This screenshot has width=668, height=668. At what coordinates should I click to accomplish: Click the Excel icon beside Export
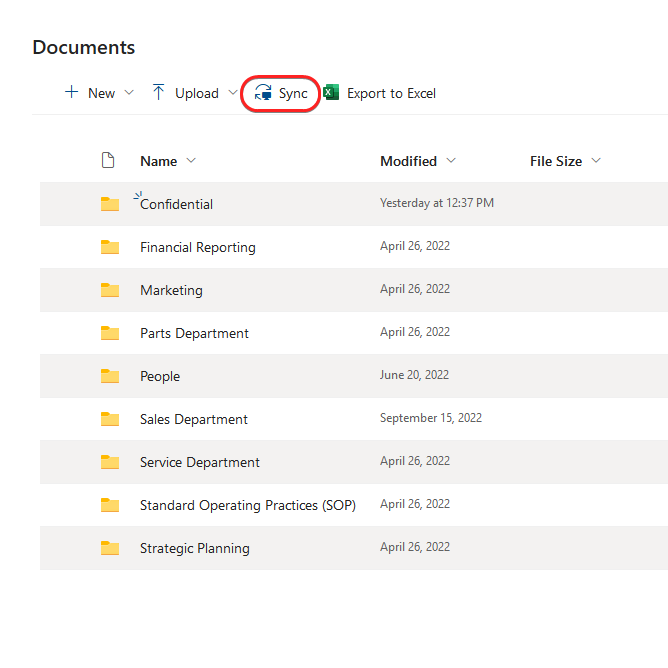click(331, 93)
